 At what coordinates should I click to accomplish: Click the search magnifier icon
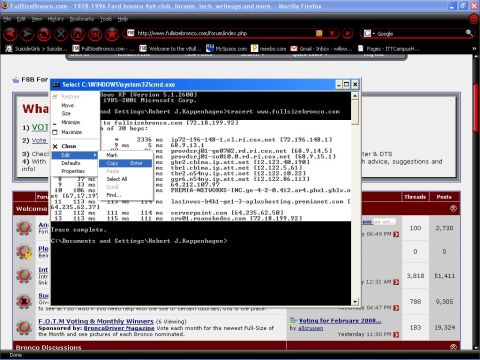[469, 33]
